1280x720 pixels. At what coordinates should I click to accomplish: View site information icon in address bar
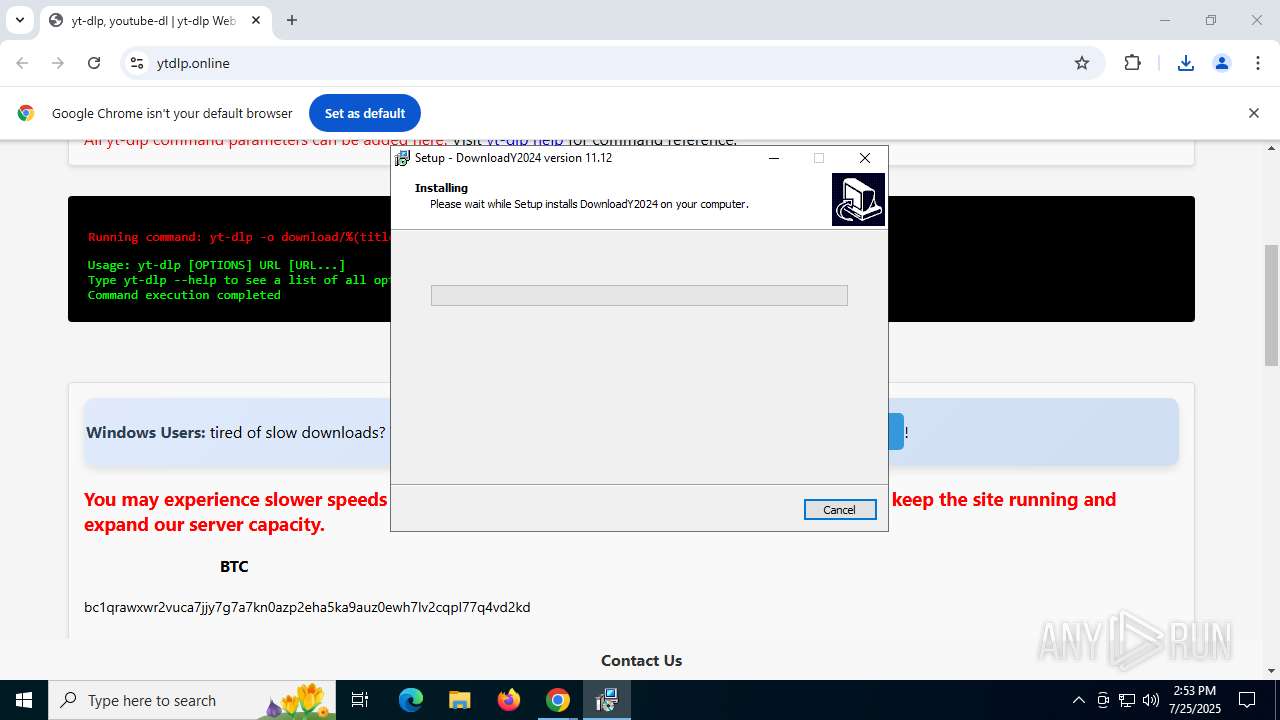[137, 63]
